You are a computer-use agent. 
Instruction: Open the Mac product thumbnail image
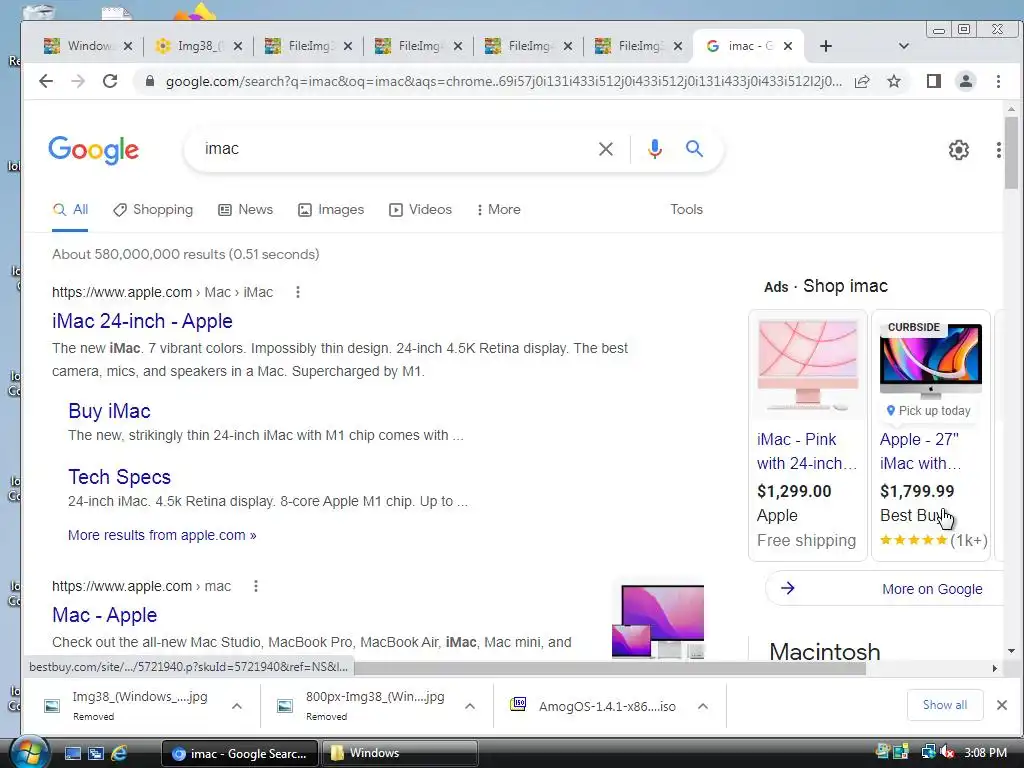(658, 621)
